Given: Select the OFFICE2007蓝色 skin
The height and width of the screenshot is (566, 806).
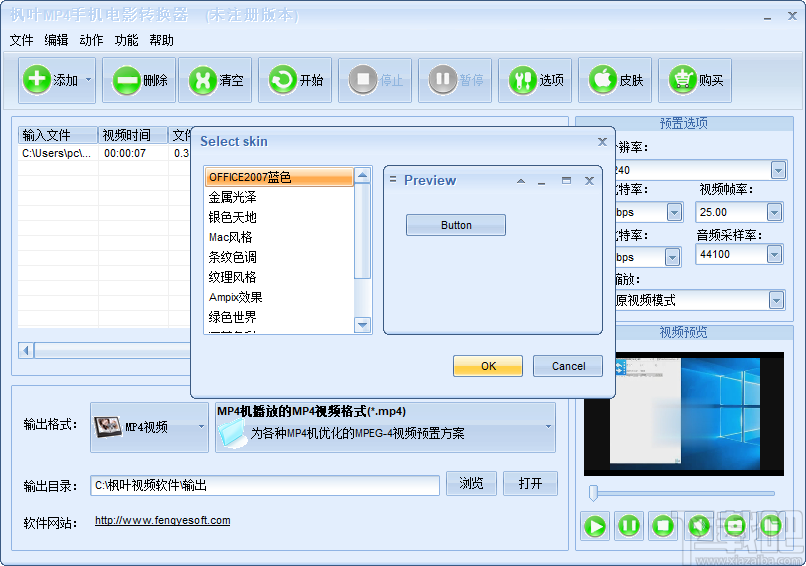Looking at the screenshot, I should 279,177.
